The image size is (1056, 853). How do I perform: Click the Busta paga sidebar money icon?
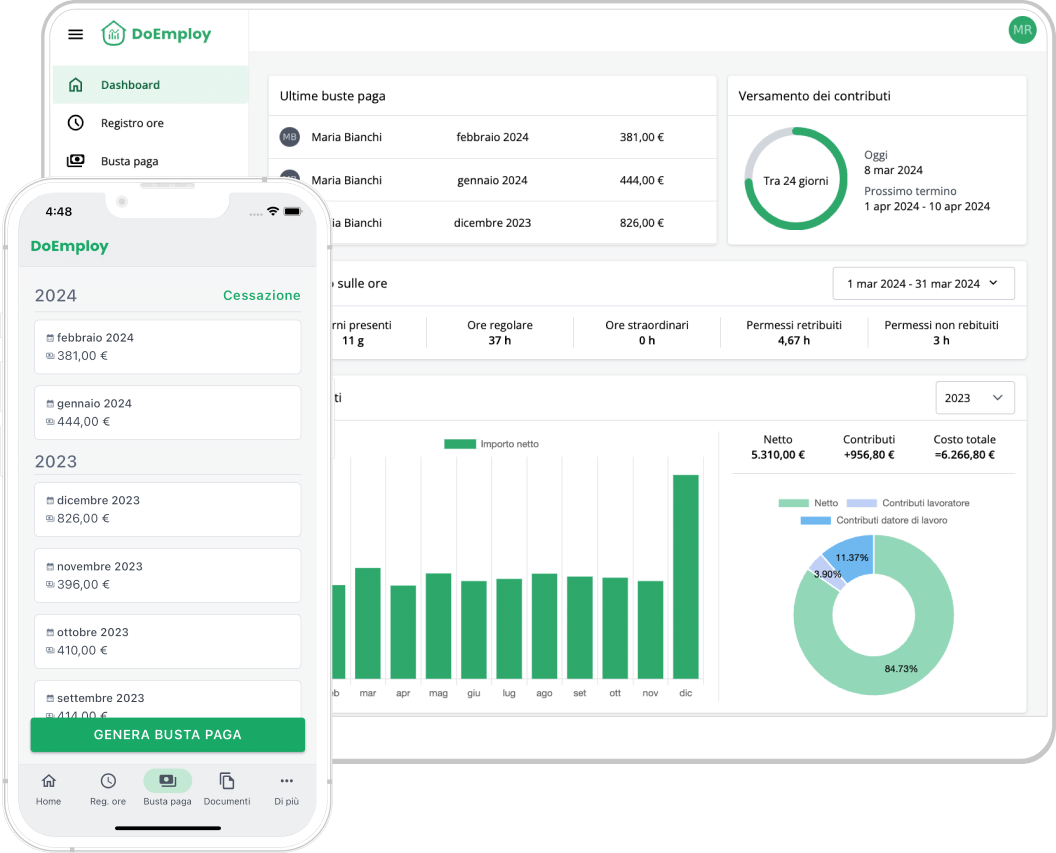[75, 161]
